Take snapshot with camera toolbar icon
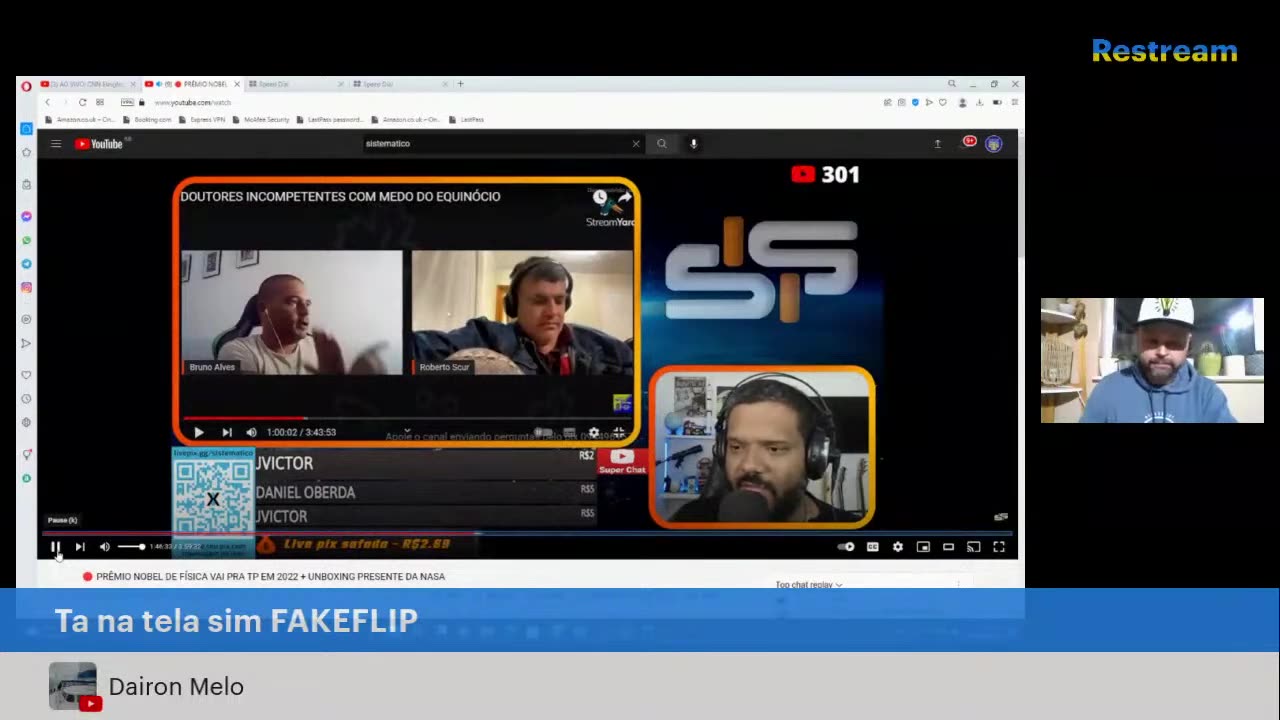 [901, 102]
